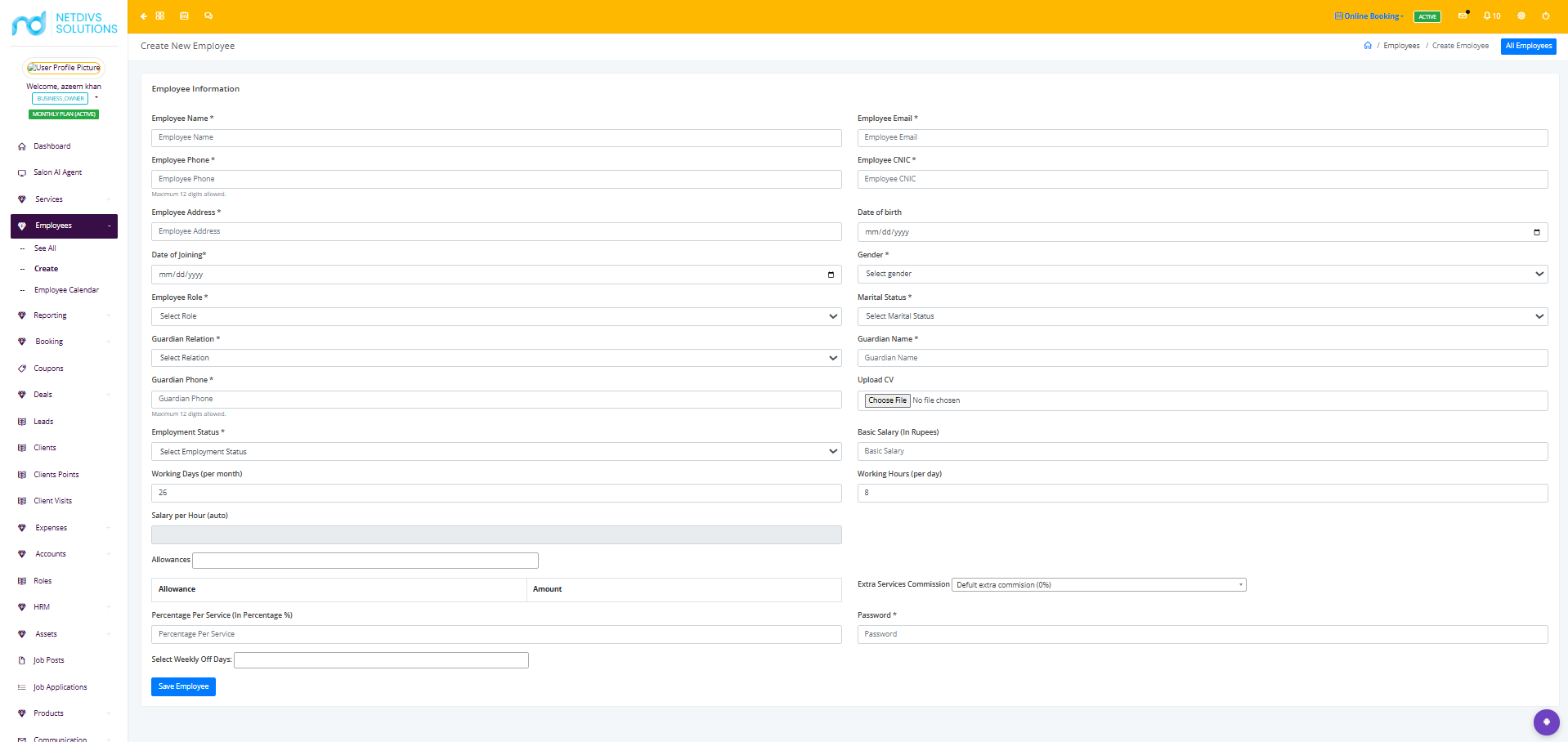Click the Salon AI Agent monitor icon
The width and height of the screenshot is (1568, 742).
coord(22,172)
